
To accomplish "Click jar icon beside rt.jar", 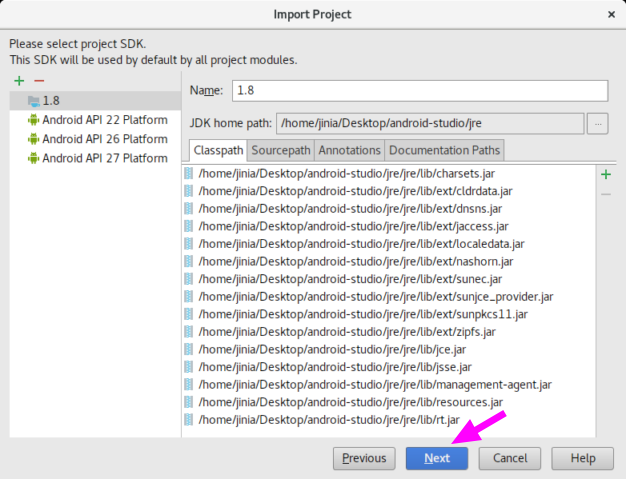I will pos(188,420).
